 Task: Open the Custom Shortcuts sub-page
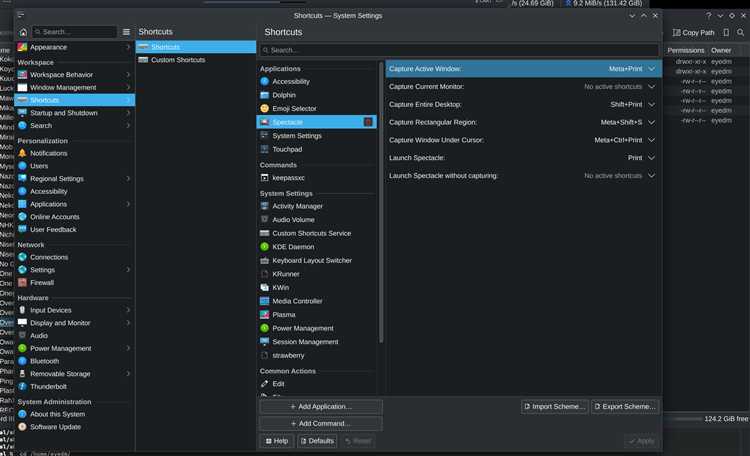196,60
